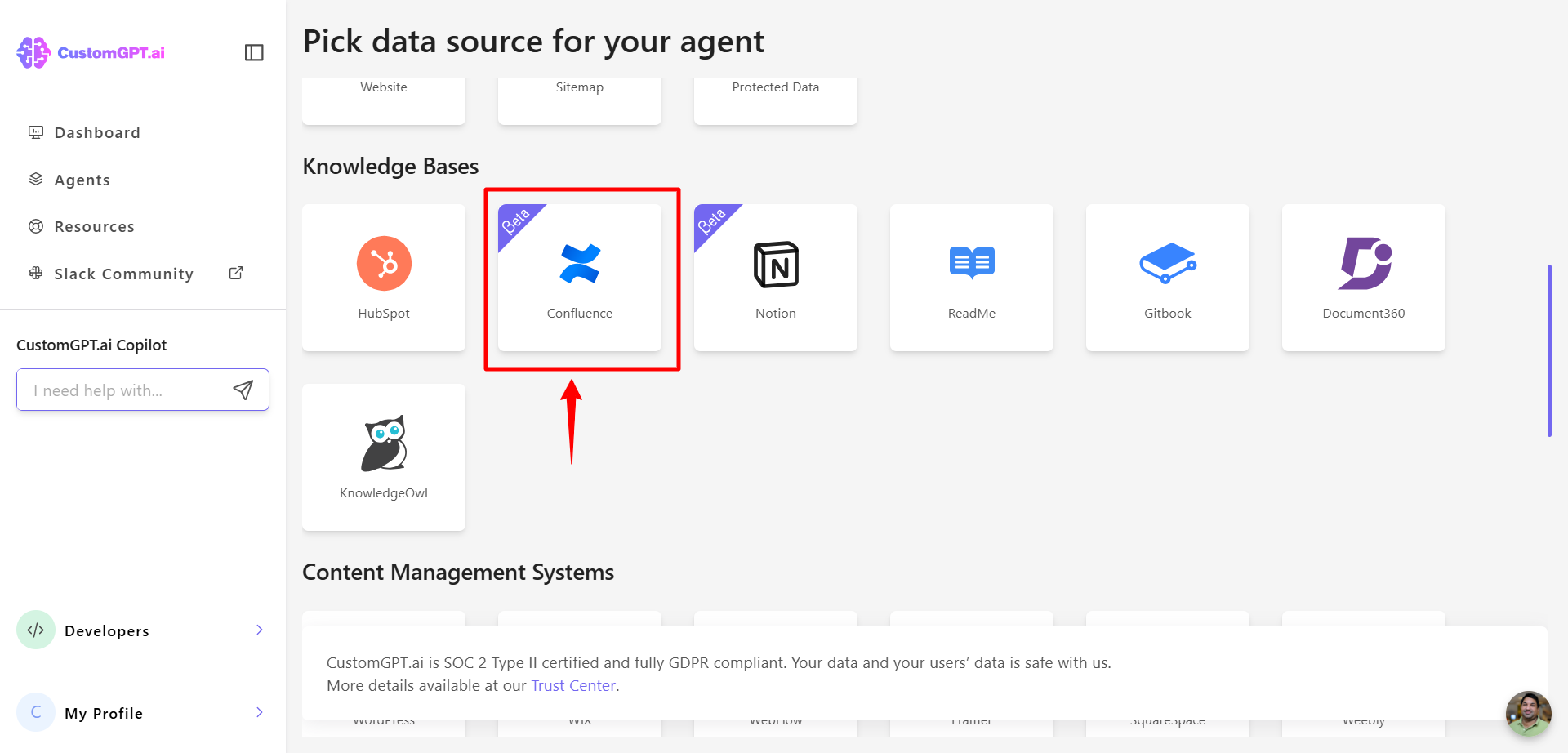Select the Confluence logo icon
This screenshot has height=753, width=1568.
click(580, 263)
